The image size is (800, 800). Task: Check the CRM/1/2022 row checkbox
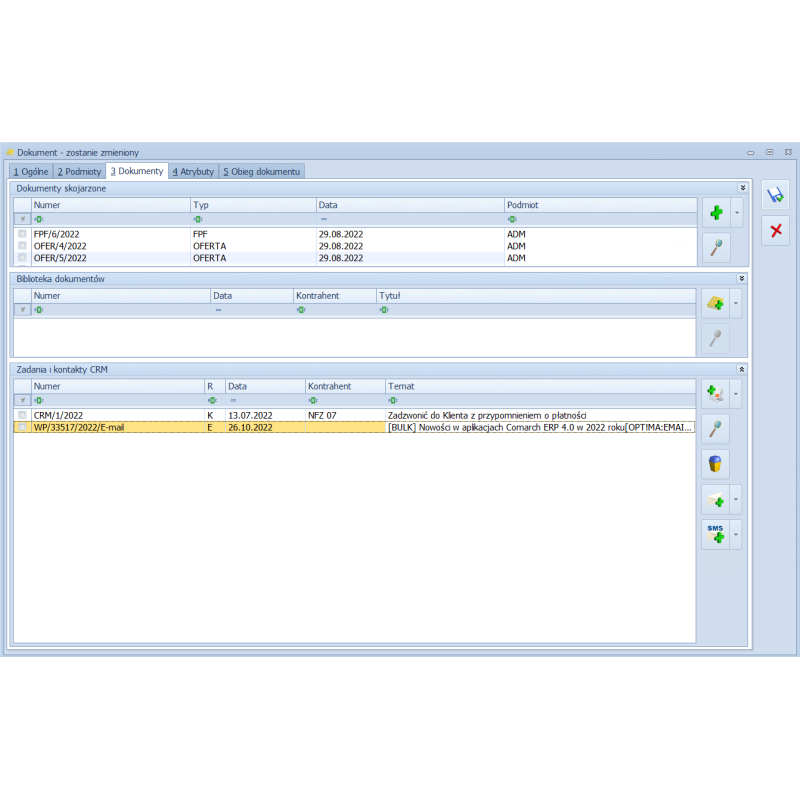[22, 415]
